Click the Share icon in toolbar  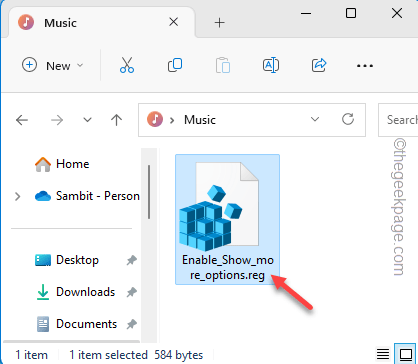click(319, 65)
